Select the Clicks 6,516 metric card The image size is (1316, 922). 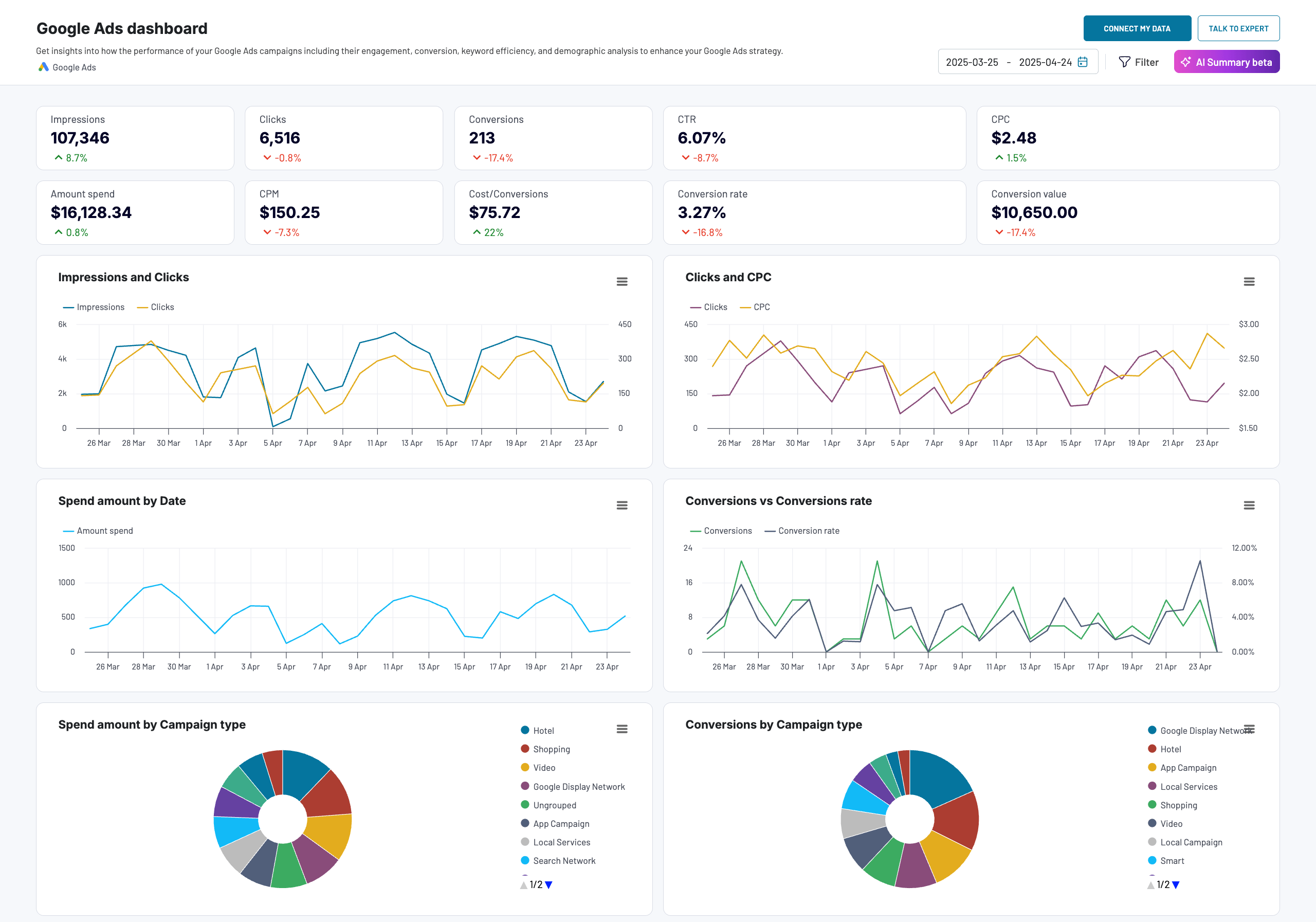click(344, 138)
